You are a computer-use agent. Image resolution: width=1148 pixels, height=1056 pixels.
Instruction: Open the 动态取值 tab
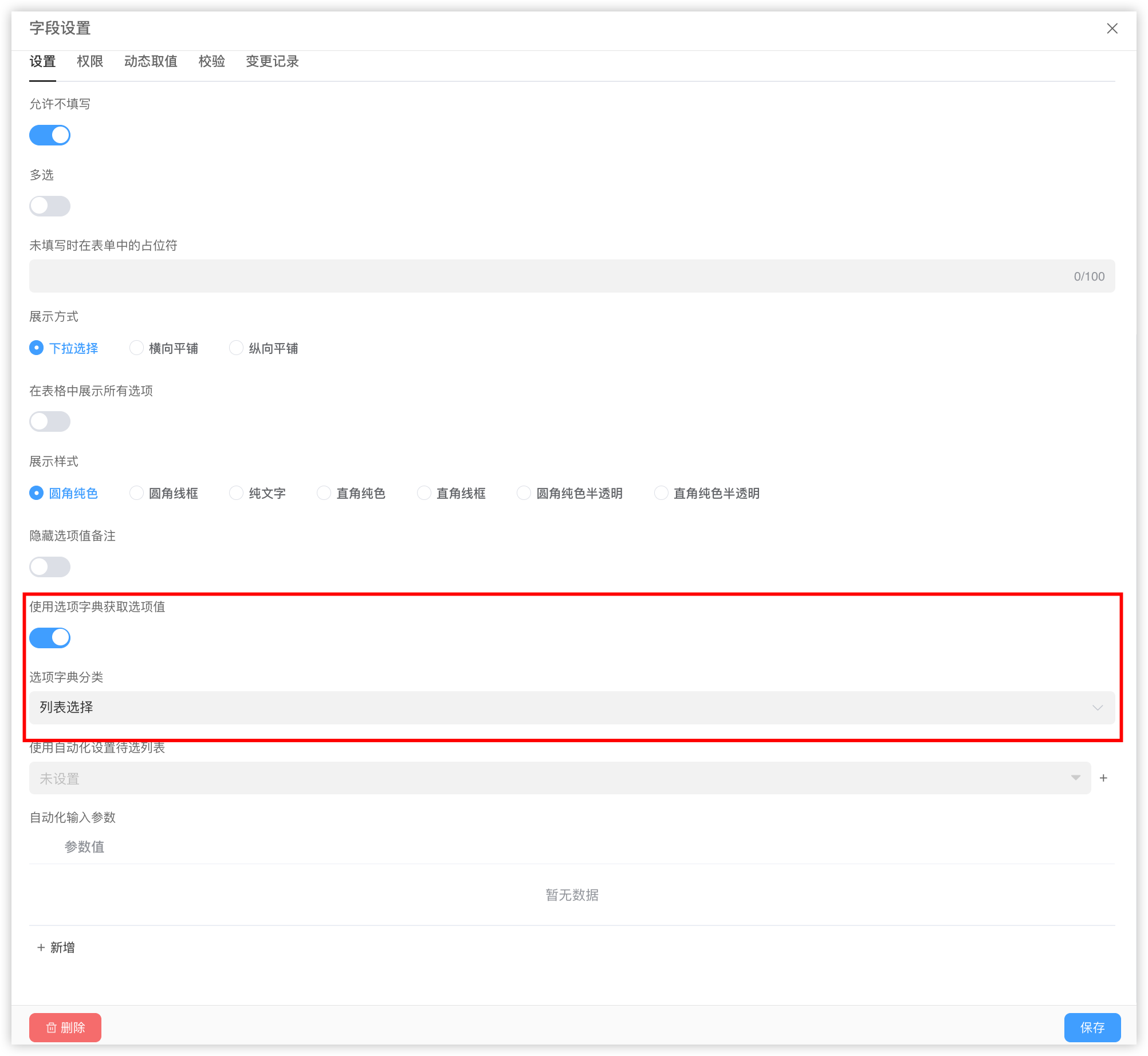click(151, 61)
